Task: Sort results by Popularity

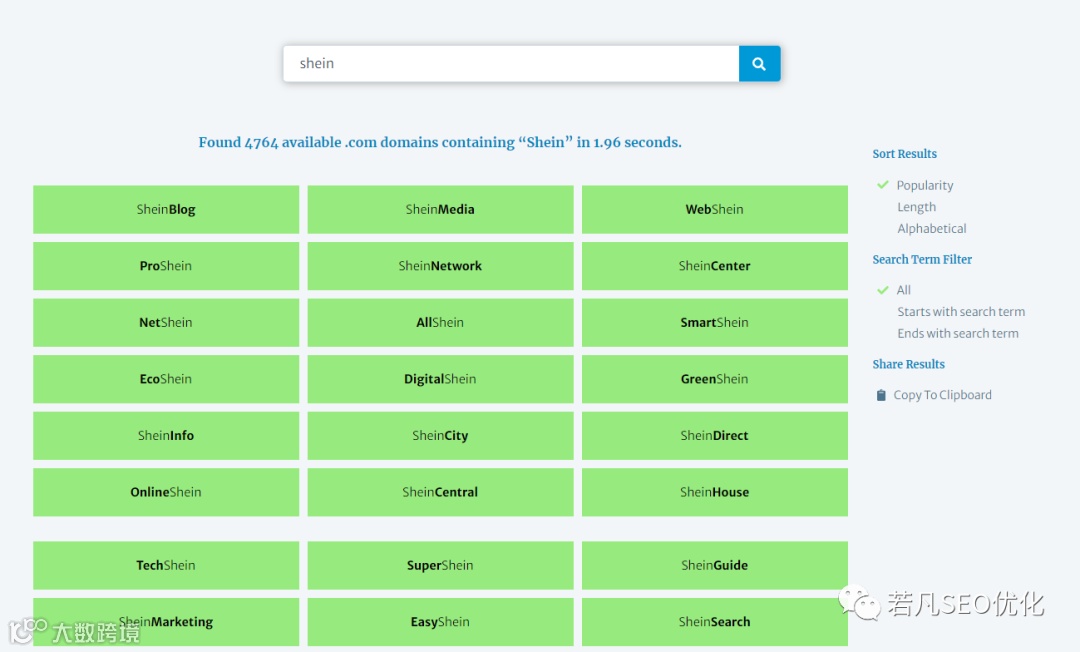Action: pyautogui.click(x=924, y=185)
